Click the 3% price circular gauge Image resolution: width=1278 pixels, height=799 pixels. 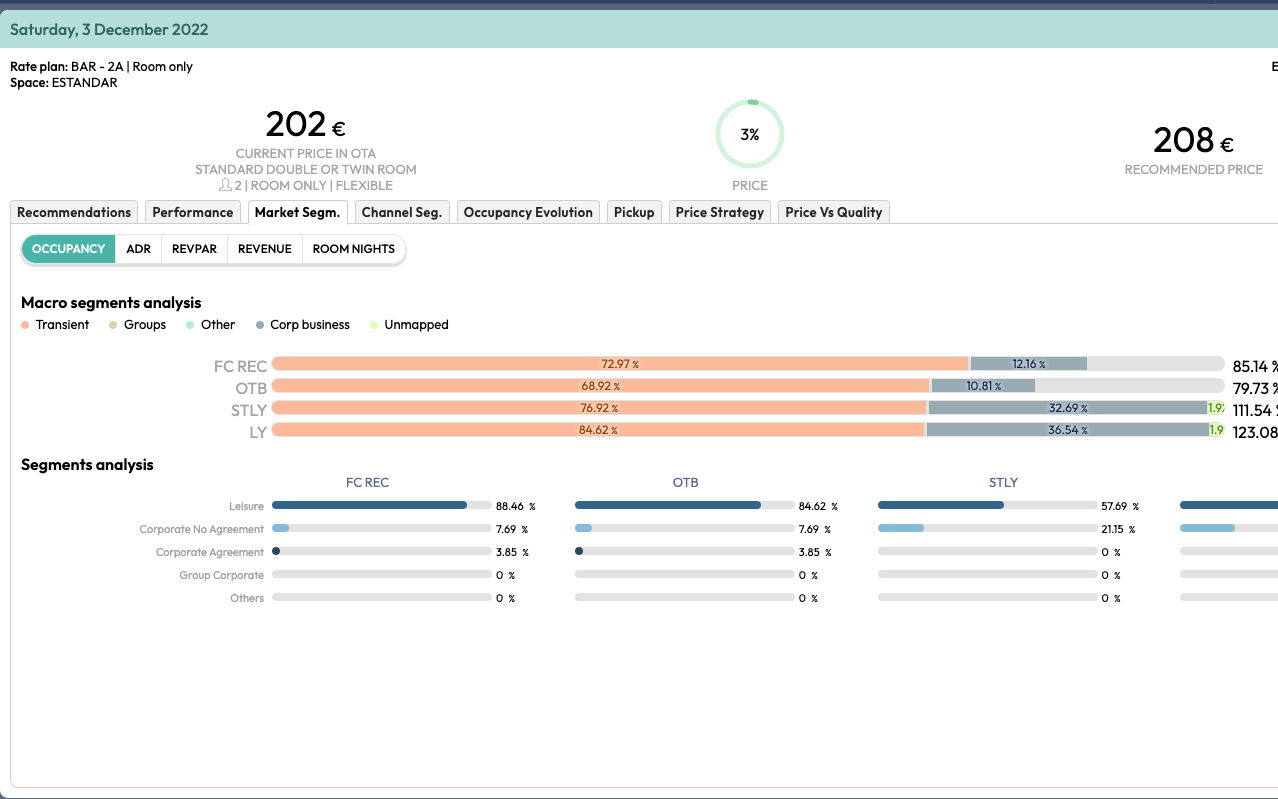coord(749,134)
